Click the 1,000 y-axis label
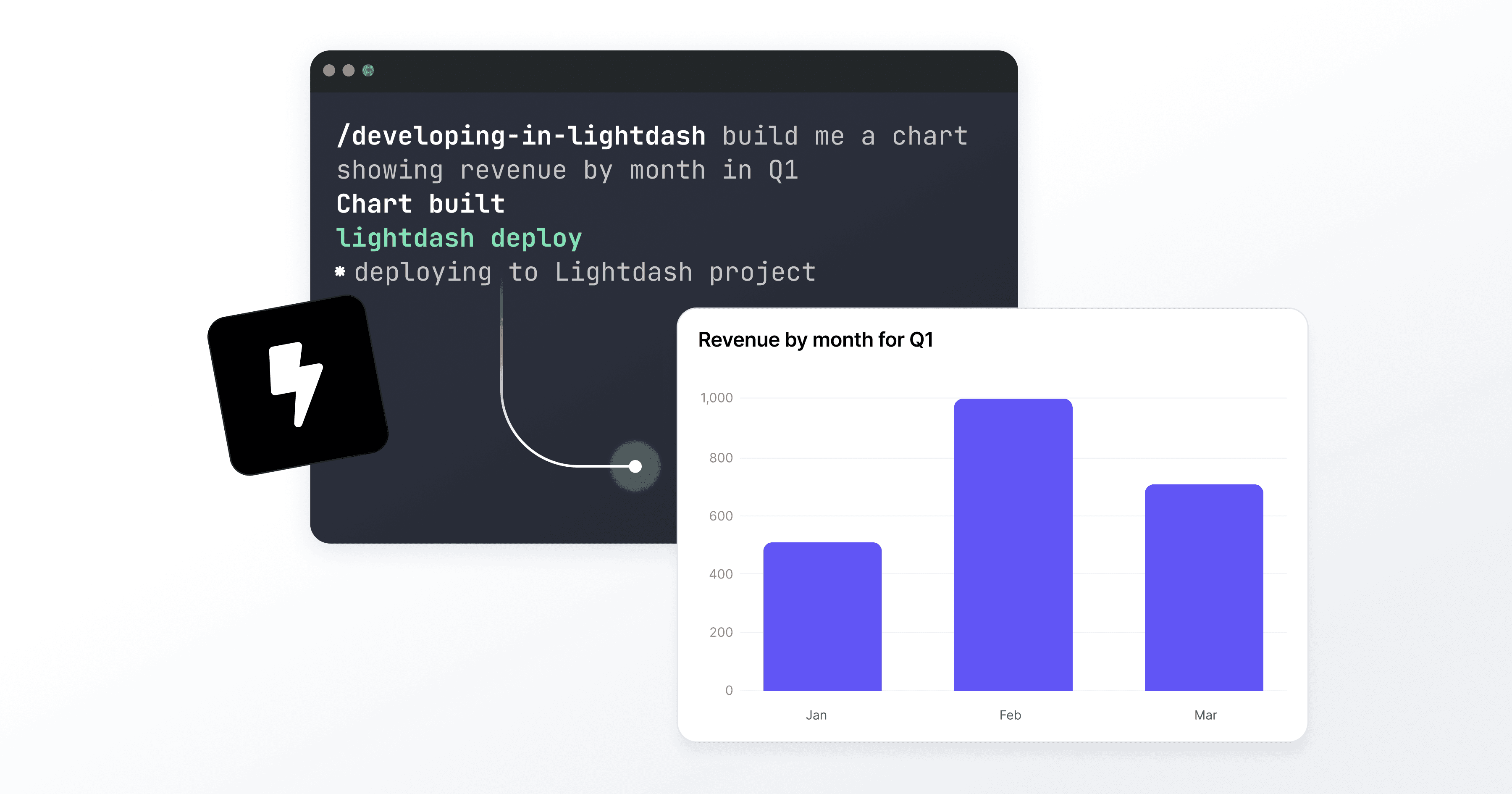This screenshot has height=794, width=1512. tap(716, 397)
